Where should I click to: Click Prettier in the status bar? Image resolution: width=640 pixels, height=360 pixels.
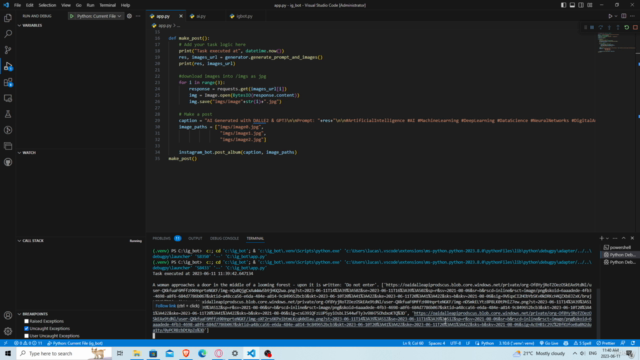(606, 343)
